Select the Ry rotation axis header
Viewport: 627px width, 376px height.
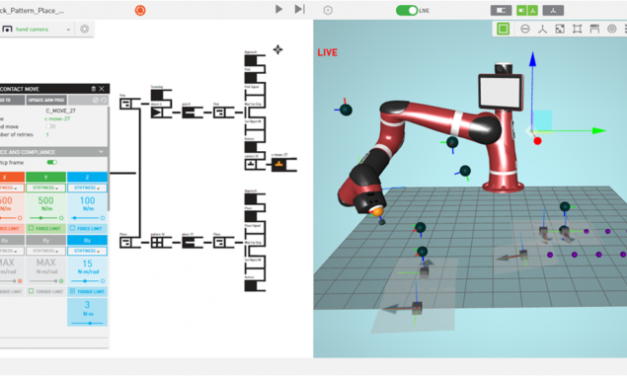46,240
